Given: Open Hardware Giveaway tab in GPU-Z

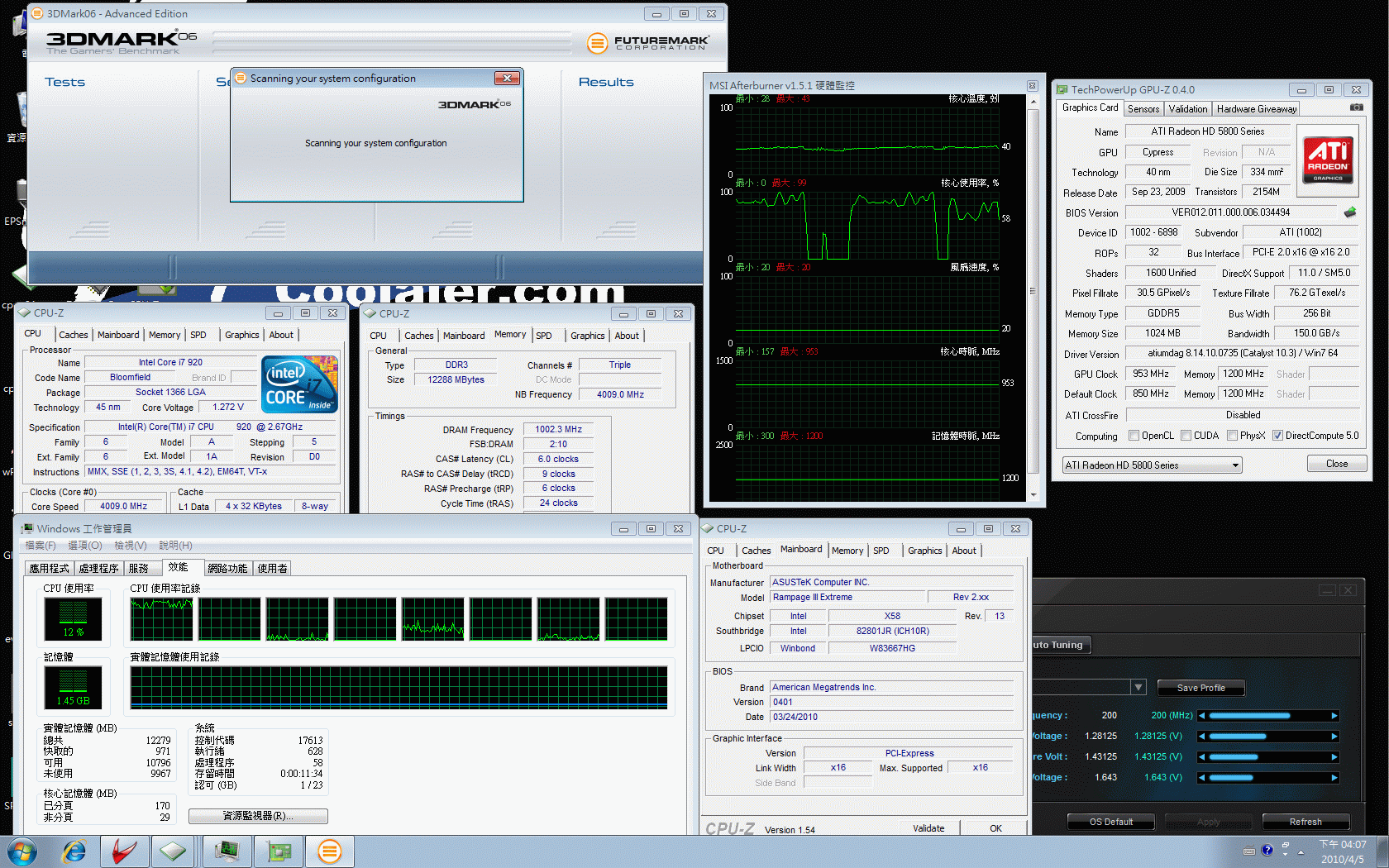Looking at the screenshot, I should (x=1256, y=109).
